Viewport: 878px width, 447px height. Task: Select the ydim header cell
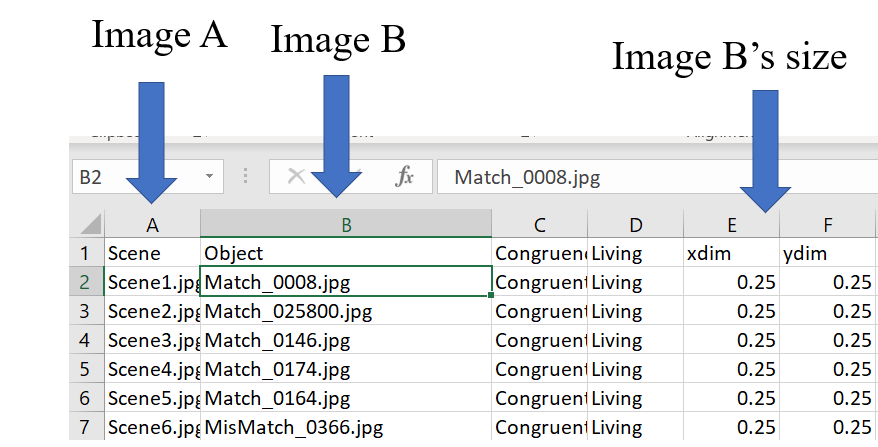pyautogui.click(x=828, y=253)
